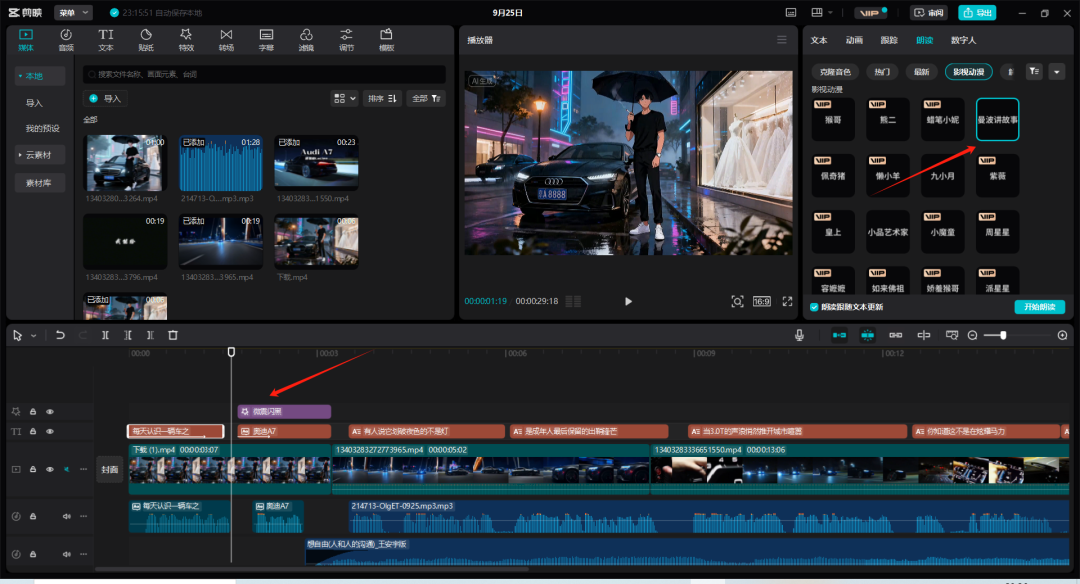Click the media search input field
1080x584 pixels.
265,74
